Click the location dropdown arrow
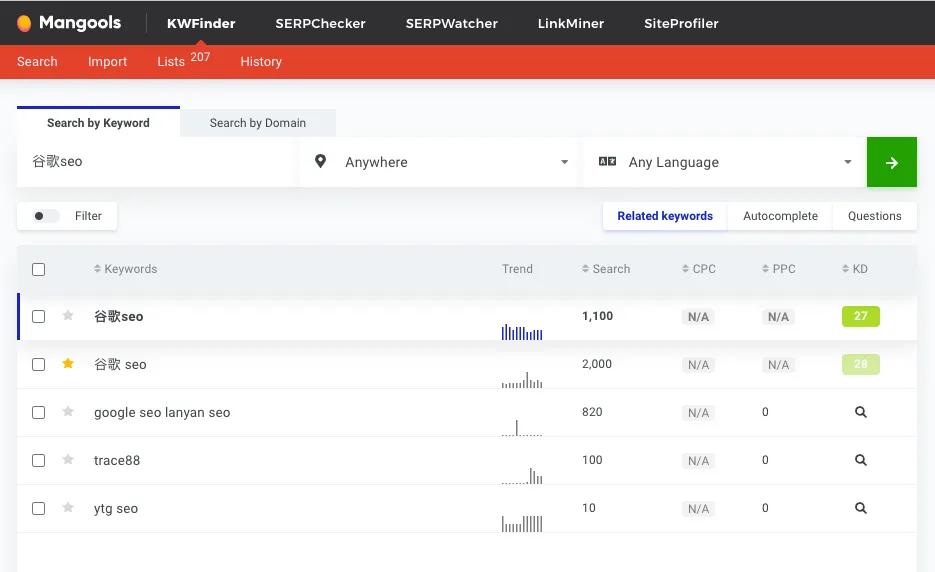935x572 pixels. 564,162
